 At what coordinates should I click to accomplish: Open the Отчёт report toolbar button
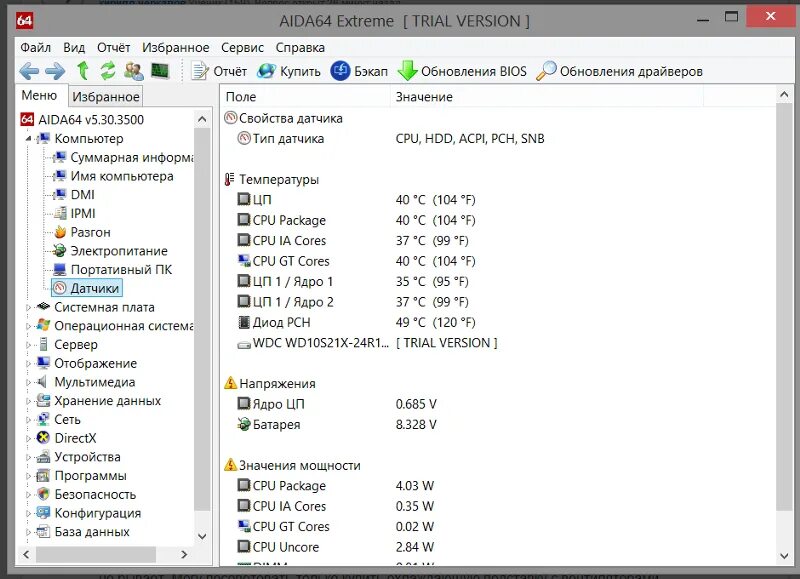coord(219,71)
